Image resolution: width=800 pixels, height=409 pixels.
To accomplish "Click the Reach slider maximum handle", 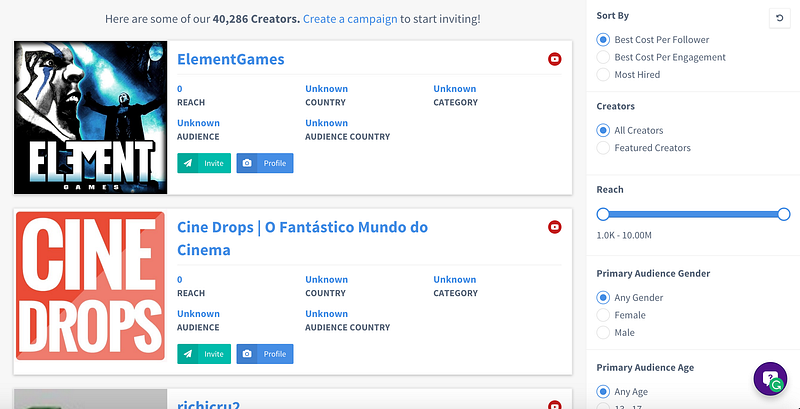I will tap(784, 214).
